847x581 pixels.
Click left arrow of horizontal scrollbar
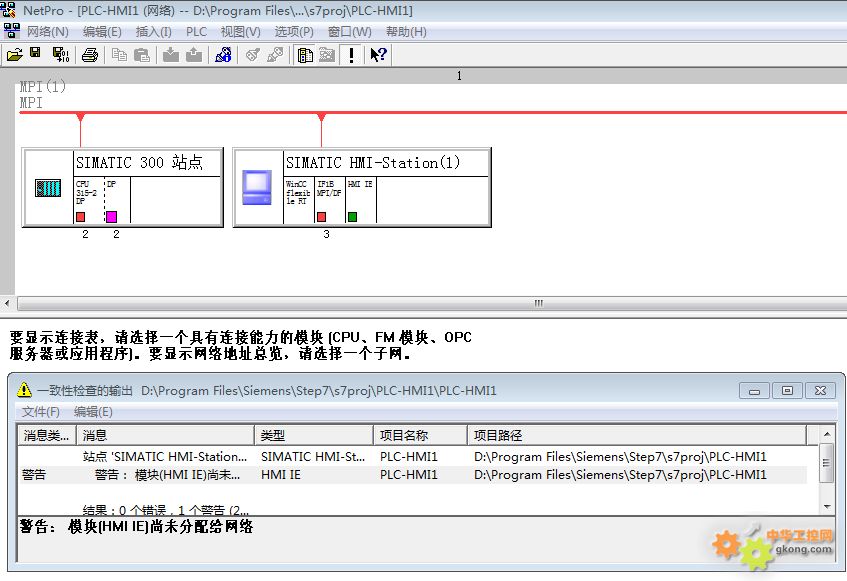click(x=7, y=303)
